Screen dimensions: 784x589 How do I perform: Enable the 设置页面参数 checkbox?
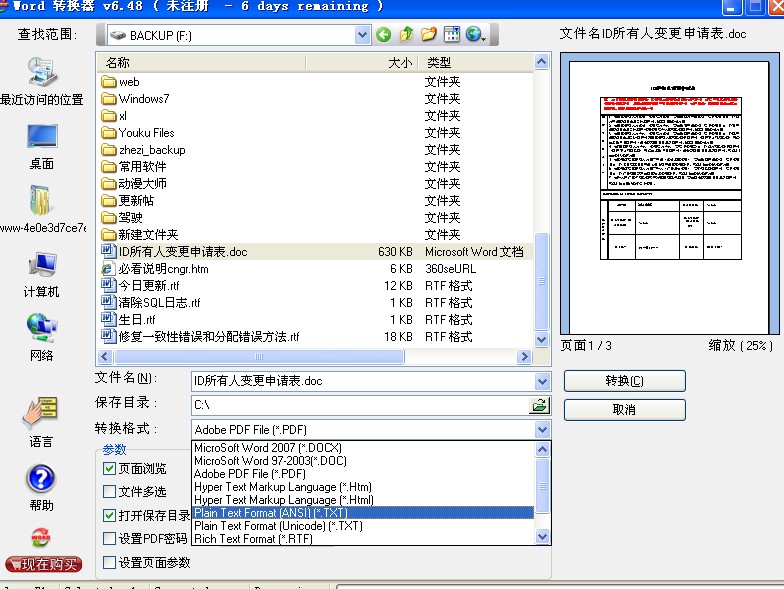[110, 563]
